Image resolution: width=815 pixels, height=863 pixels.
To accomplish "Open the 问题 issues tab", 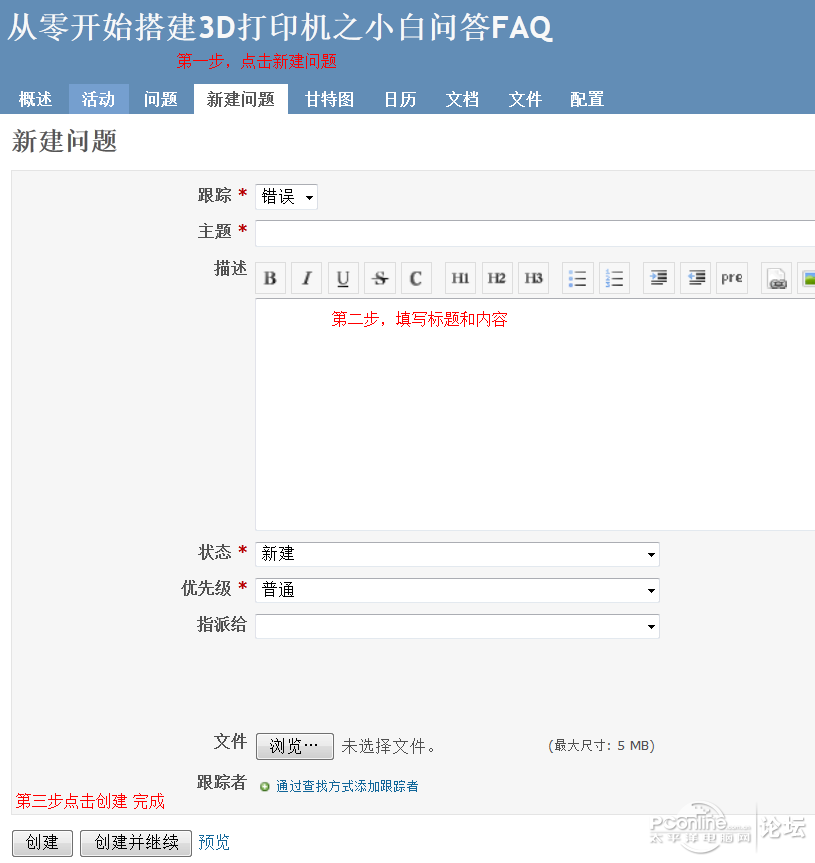I will 161,99.
